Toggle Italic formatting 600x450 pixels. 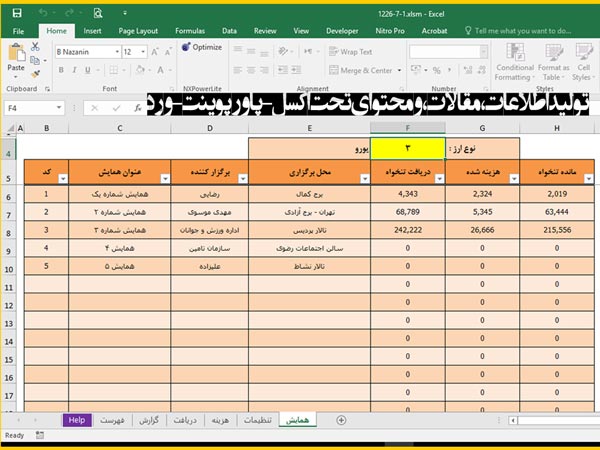(75, 70)
